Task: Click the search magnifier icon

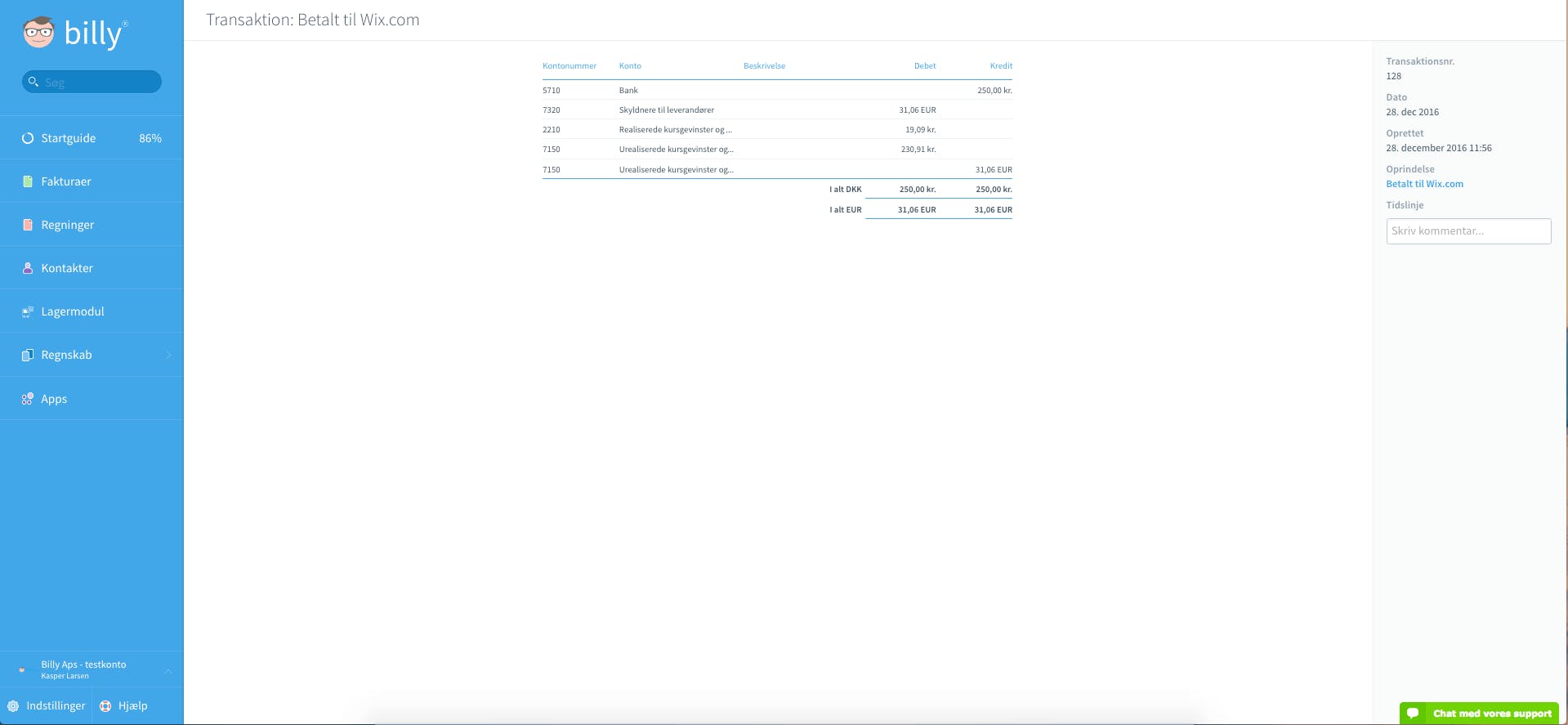Action: pyautogui.click(x=34, y=82)
